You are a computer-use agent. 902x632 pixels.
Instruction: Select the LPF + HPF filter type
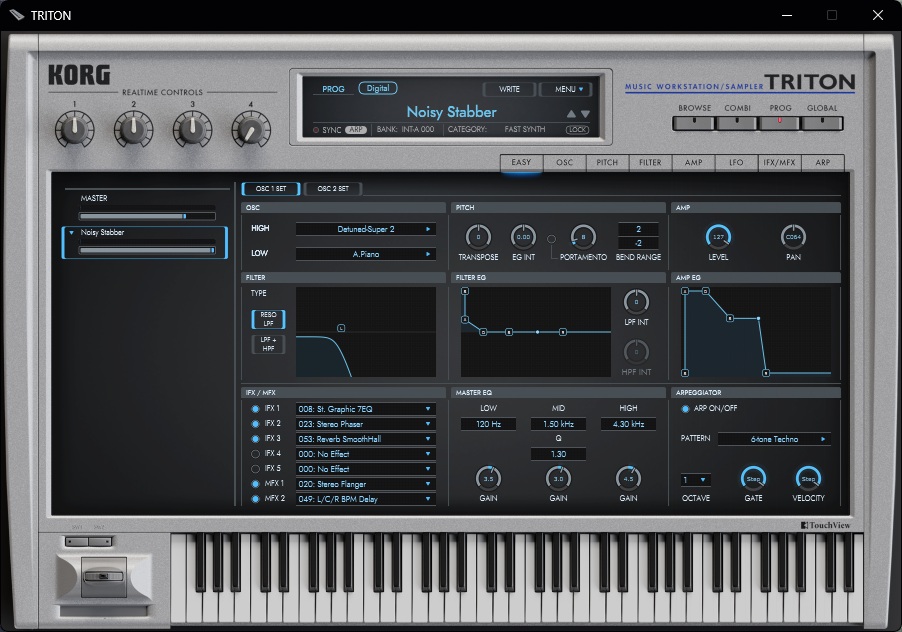click(x=268, y=344)
